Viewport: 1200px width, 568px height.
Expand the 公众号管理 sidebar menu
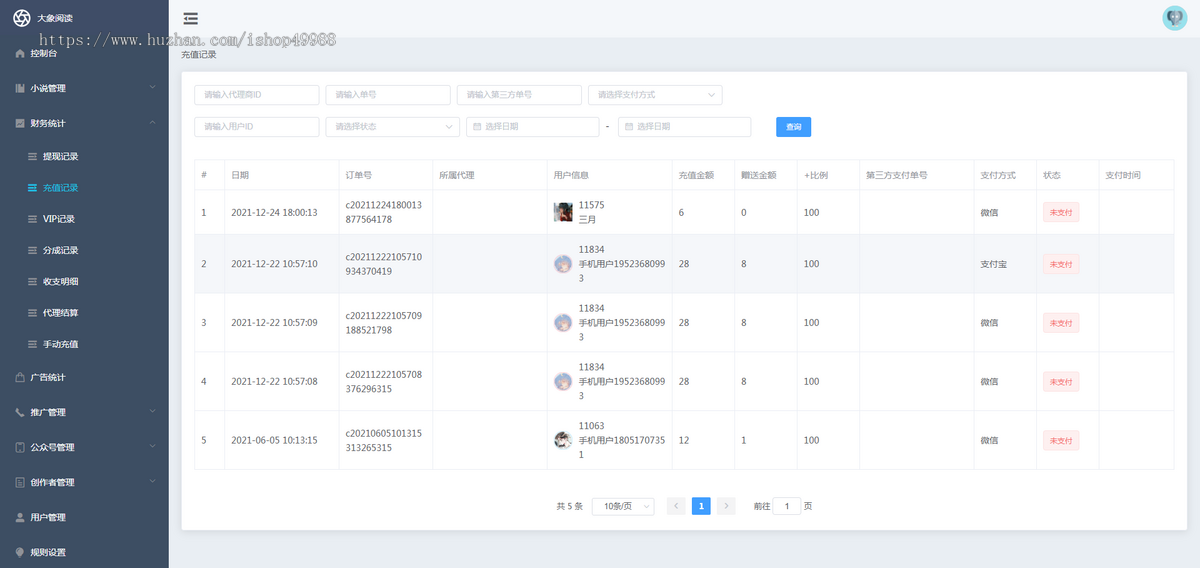click(84, 447)
